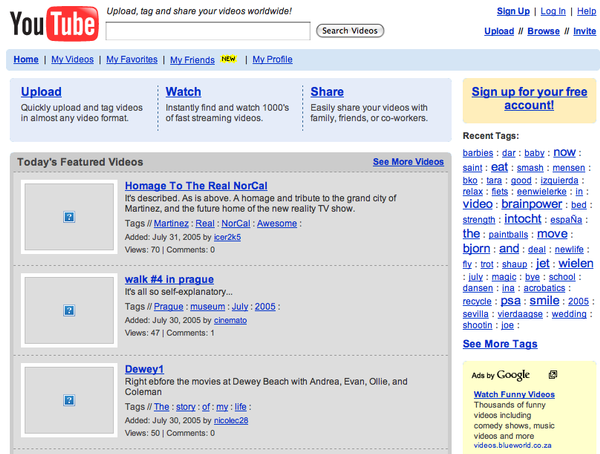Open the Dewey1 video title
Image resolution: width=600 pixels, height=454 pixels.
144,369
